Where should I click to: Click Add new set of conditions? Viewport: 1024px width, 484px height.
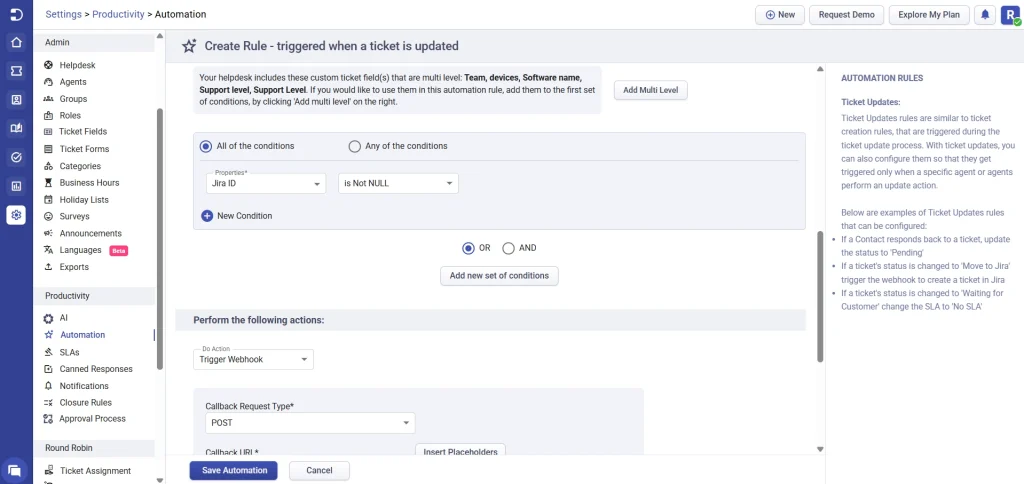click(x=499, y=276)
